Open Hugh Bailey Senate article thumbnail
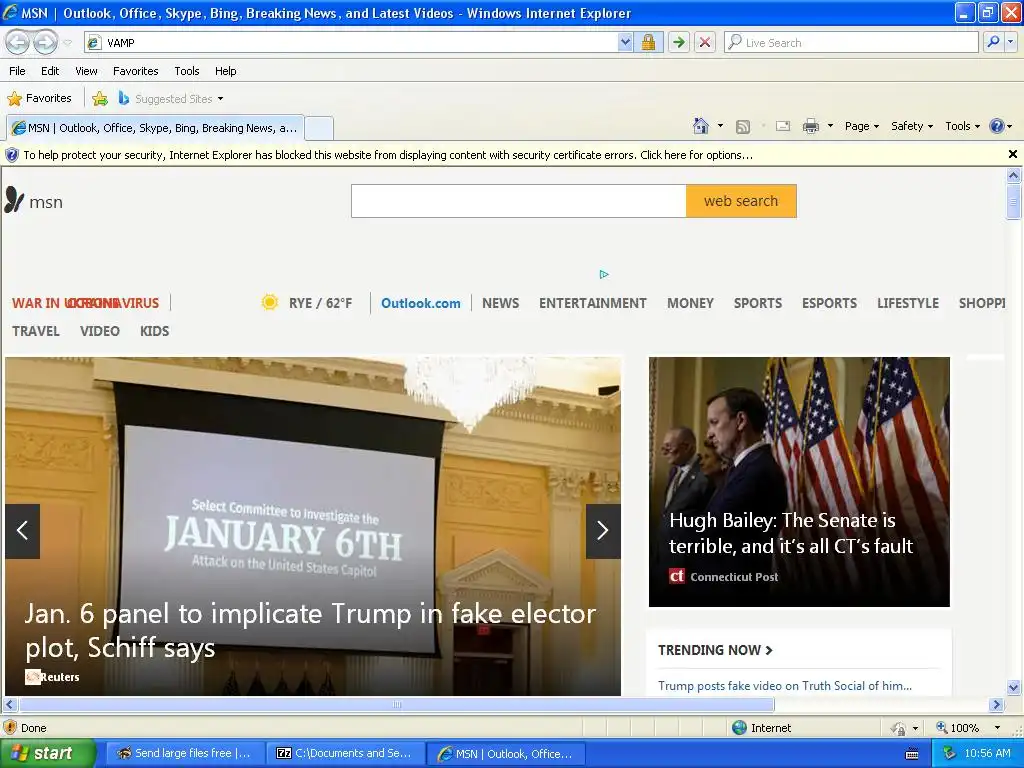Viewport: 1024px width, 768px height. 799,481
